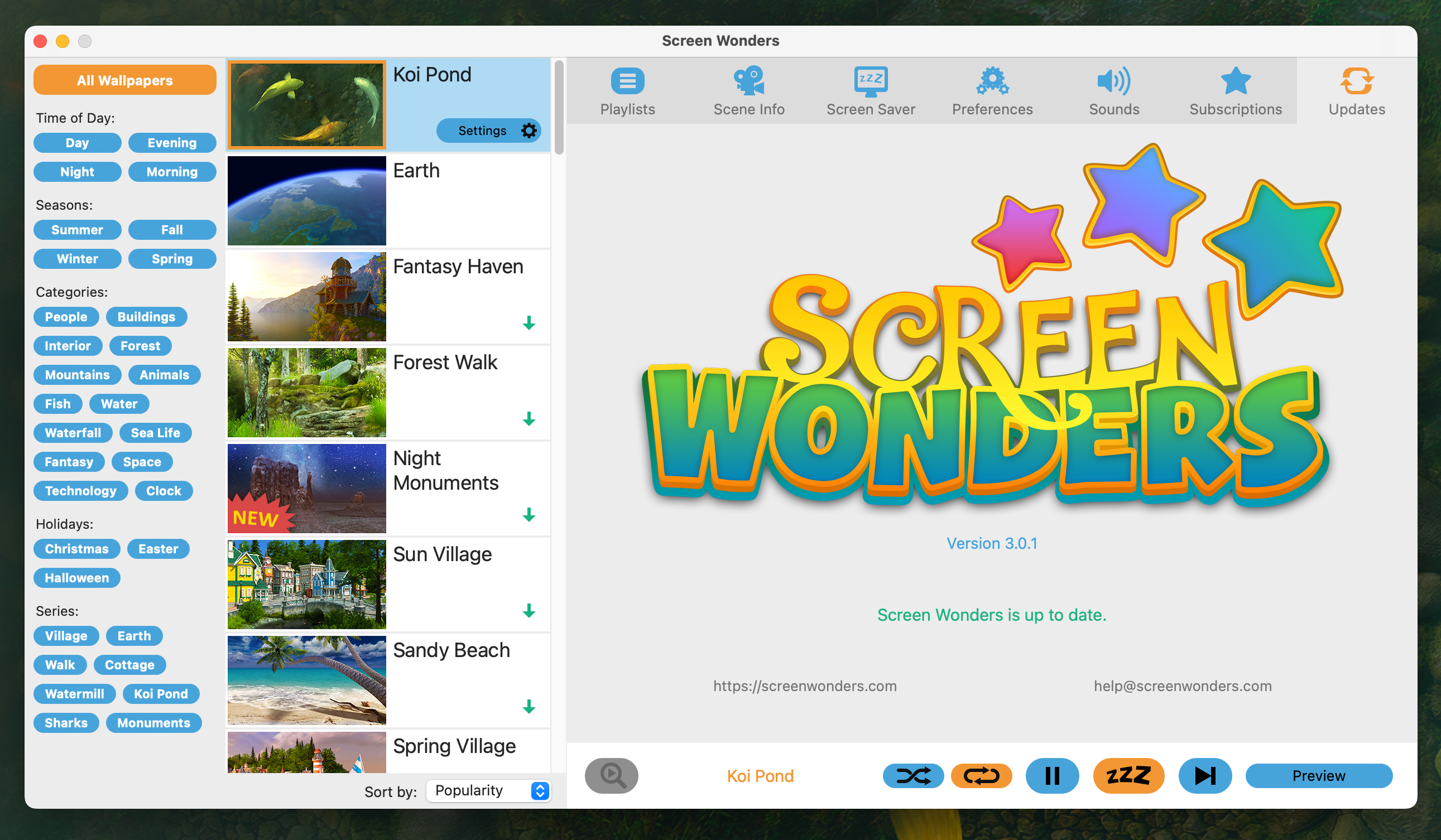Click the Preview button
Viewport: 1441px width, 840px height.
point(1319,775)
